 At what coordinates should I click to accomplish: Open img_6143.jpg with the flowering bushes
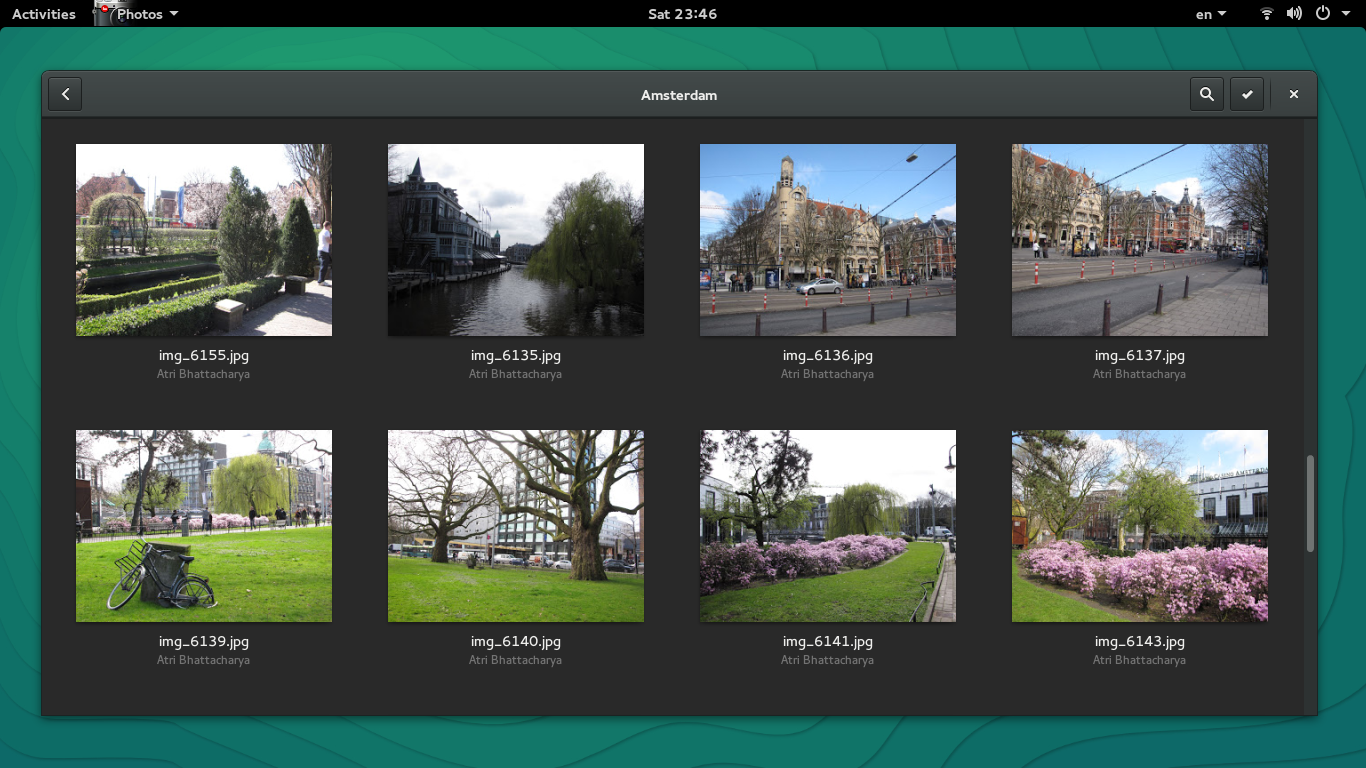[x=1139, y=525]
